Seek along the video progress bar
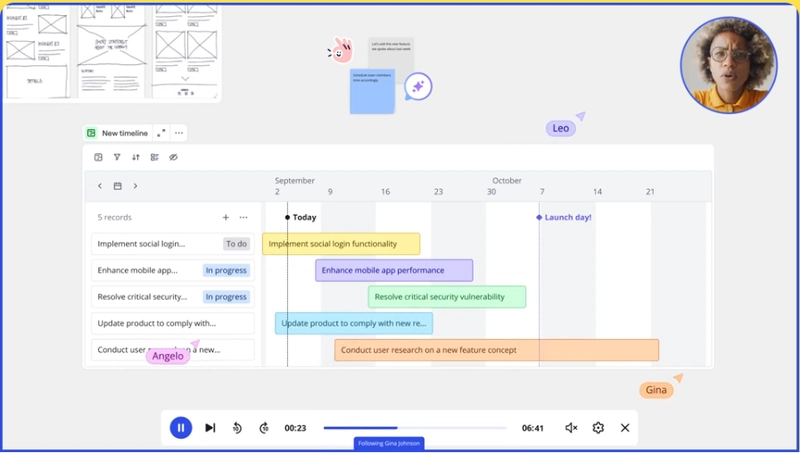800x453 pixels. [415, 427]
